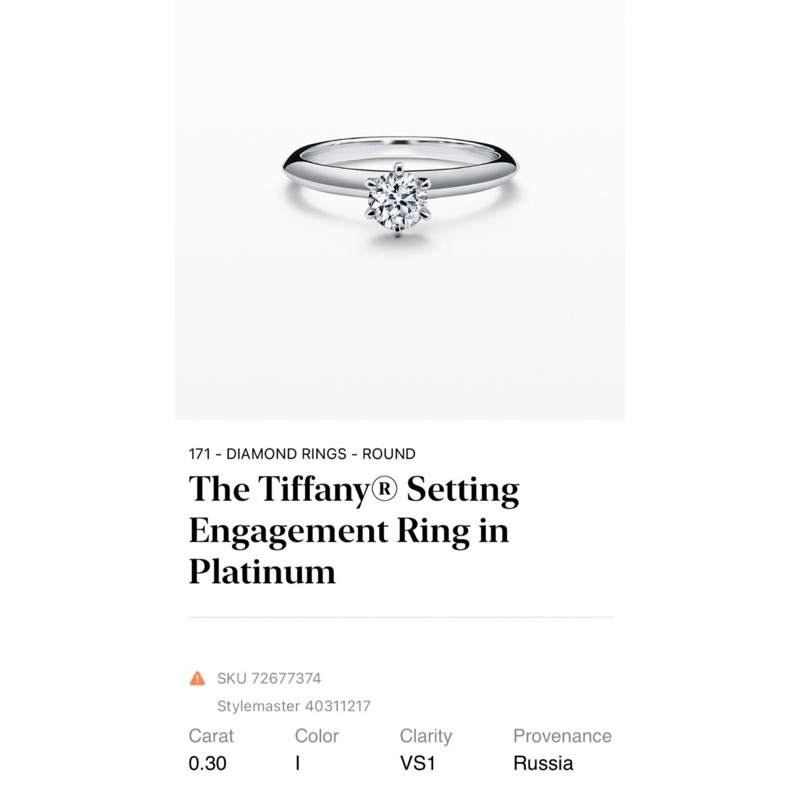This screenshot has width=800, height=800.
Task: Open the 171 - Diamond Rings - Round category
Action: pyautogui.click(x=302, y=454)
